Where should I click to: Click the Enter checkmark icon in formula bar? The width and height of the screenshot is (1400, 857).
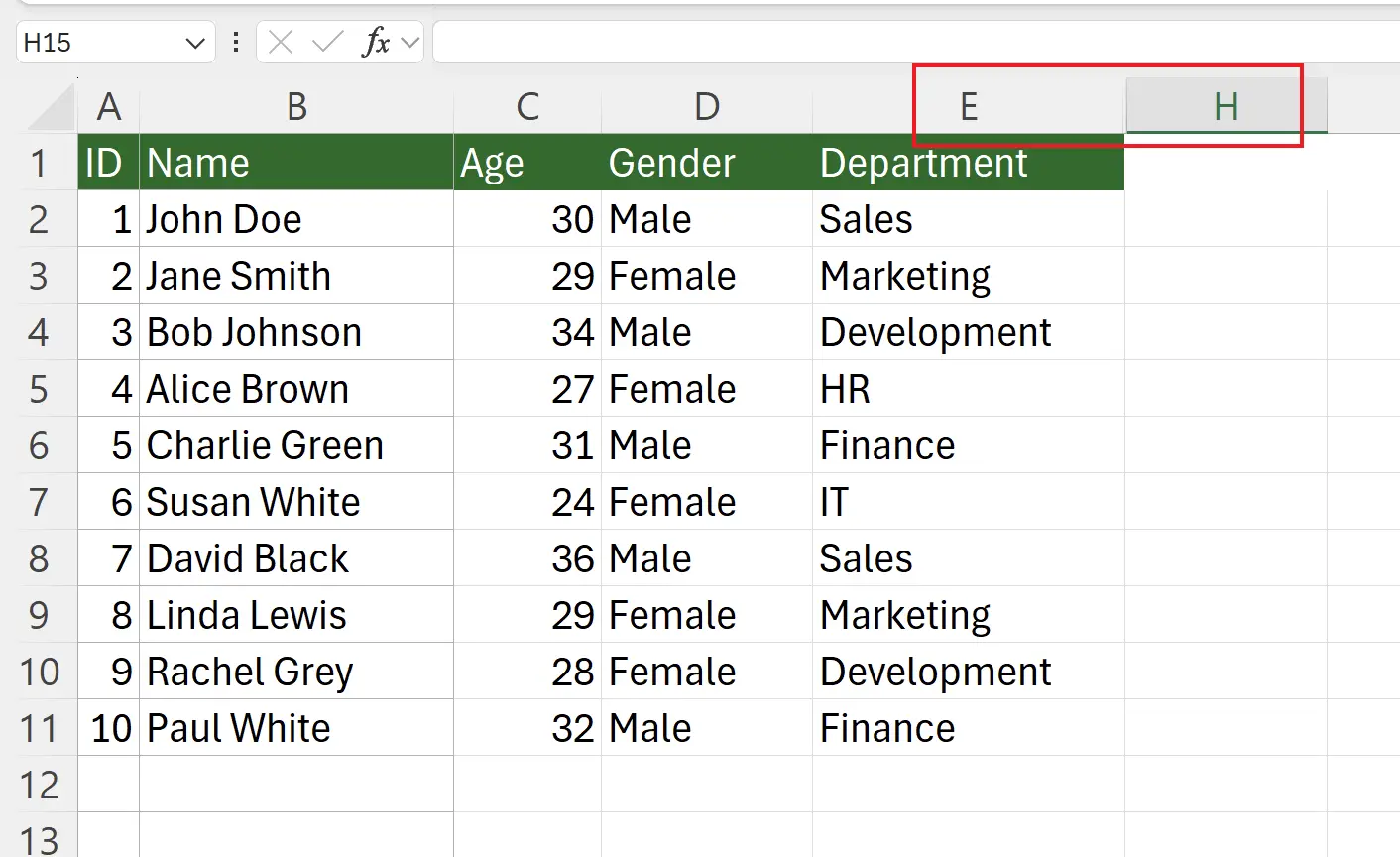click(326, 42)
